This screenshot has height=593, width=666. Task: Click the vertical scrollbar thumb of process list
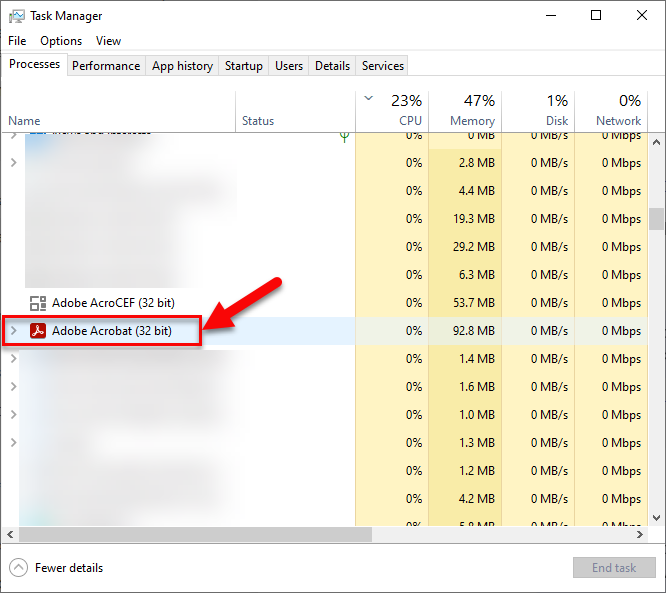coord(656,218)
